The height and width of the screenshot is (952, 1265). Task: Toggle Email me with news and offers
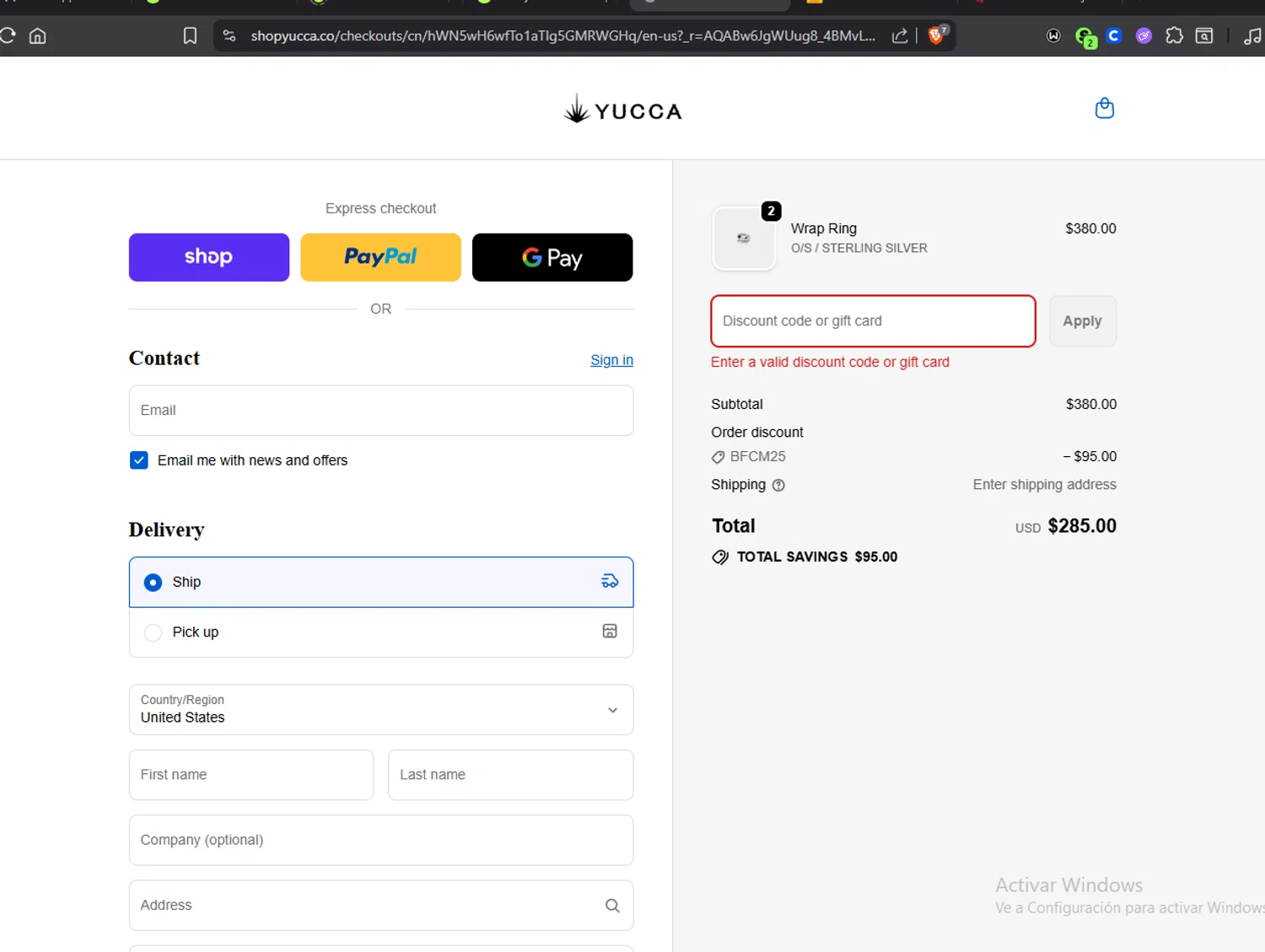point(139,460)
